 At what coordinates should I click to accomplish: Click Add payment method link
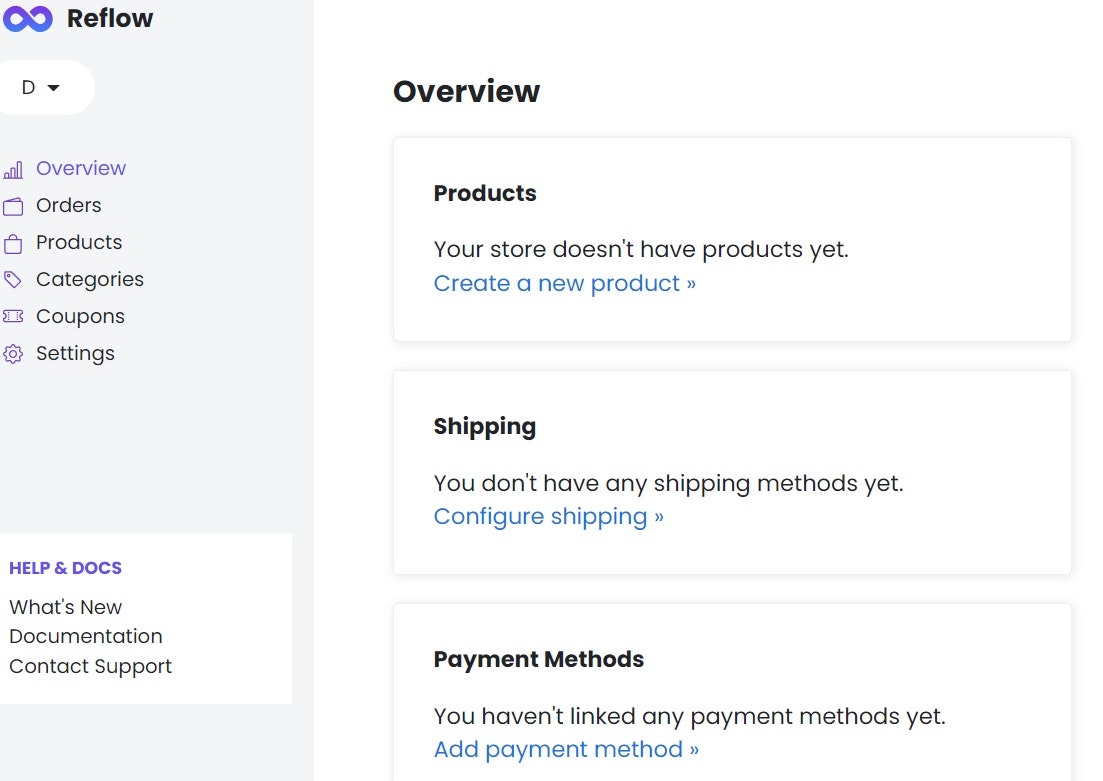[565, 750]
